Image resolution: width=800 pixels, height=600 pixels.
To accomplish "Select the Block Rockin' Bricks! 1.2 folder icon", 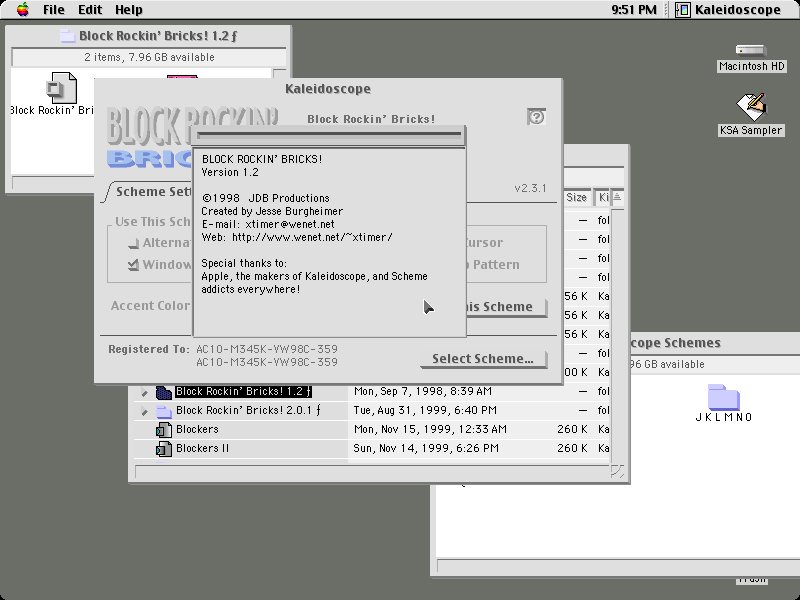I will (163, 392).
